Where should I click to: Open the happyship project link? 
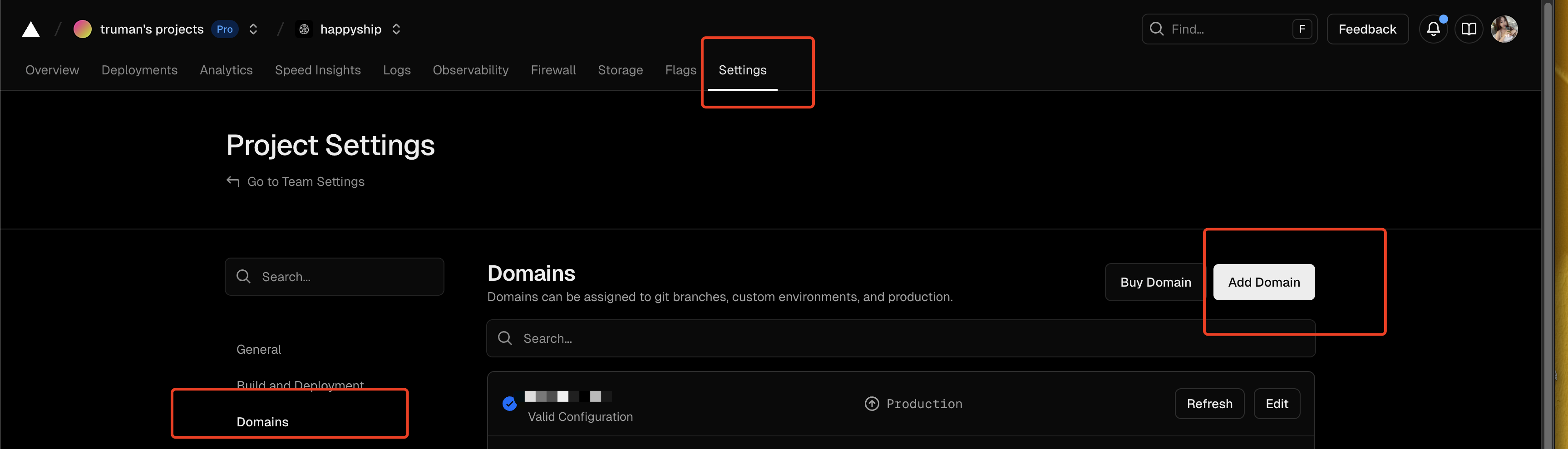(350, 29)
